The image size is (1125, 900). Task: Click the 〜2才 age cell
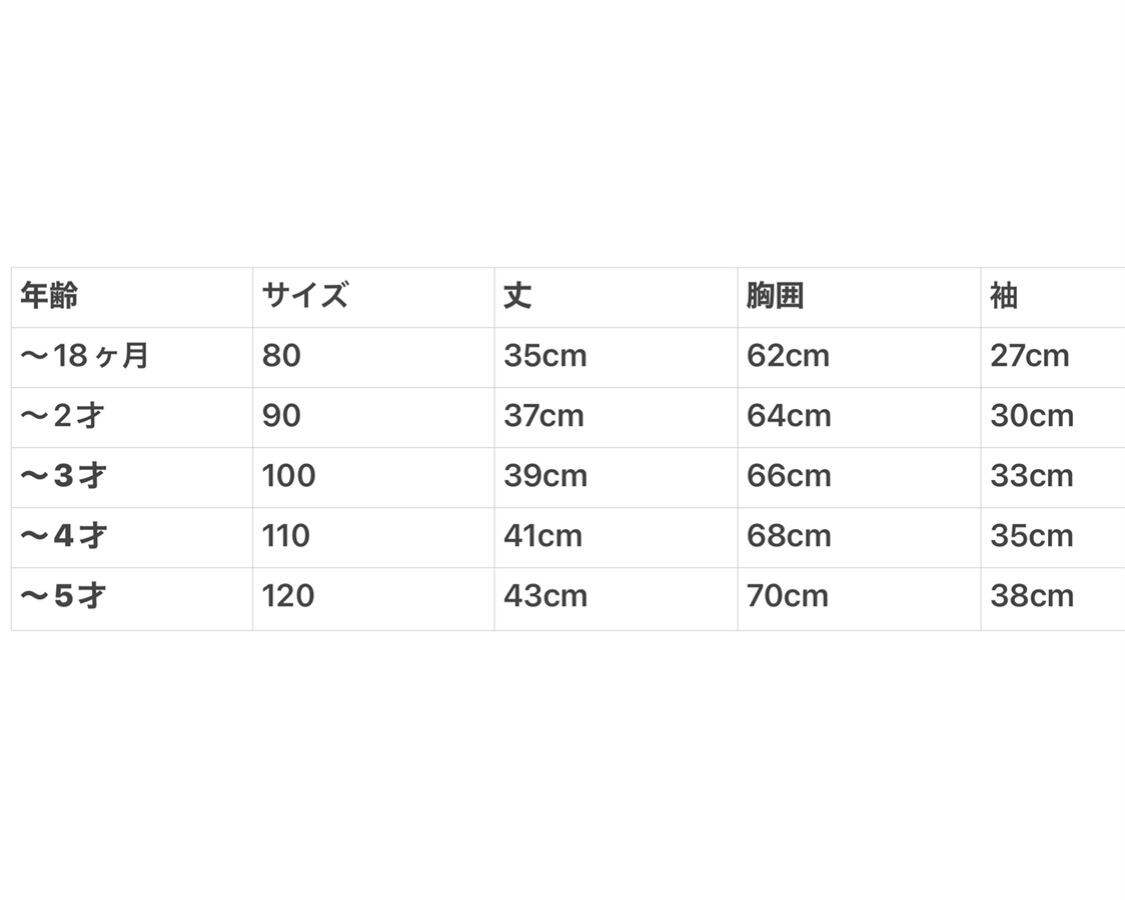coord(63,416)
